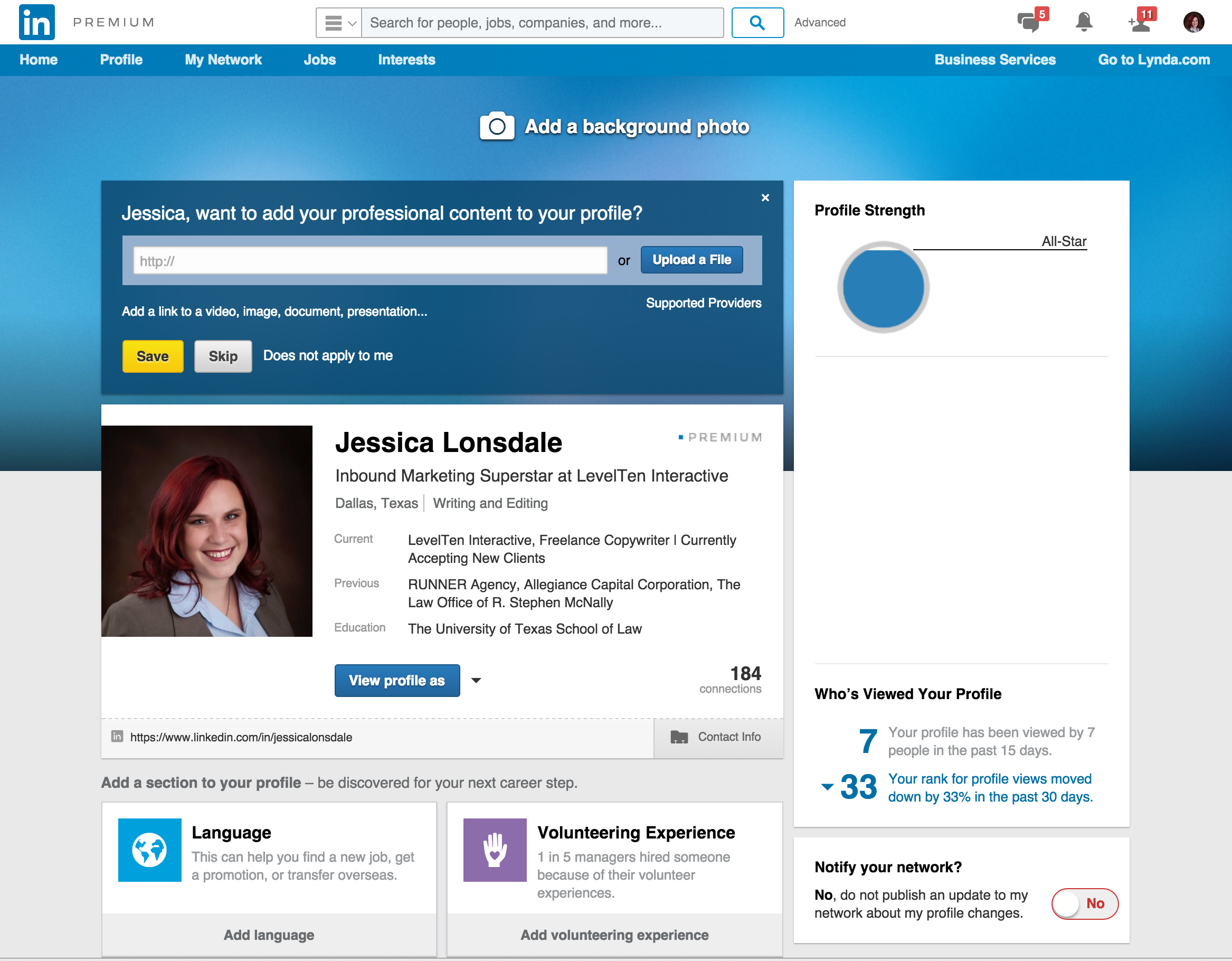Click the Language globe icon
Screen dimensions: 1232x961
[x=149, y=849]
